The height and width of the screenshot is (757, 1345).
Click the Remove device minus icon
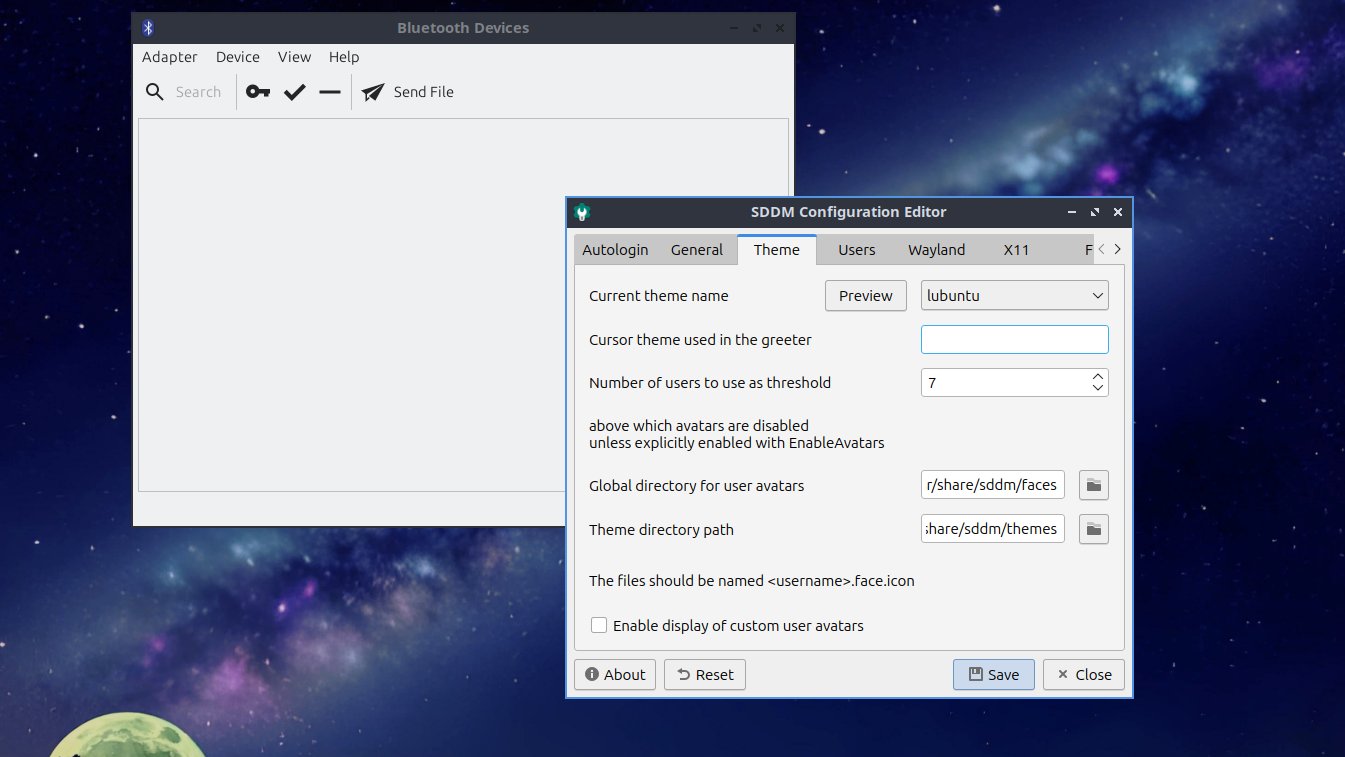(x=330, y=92)
